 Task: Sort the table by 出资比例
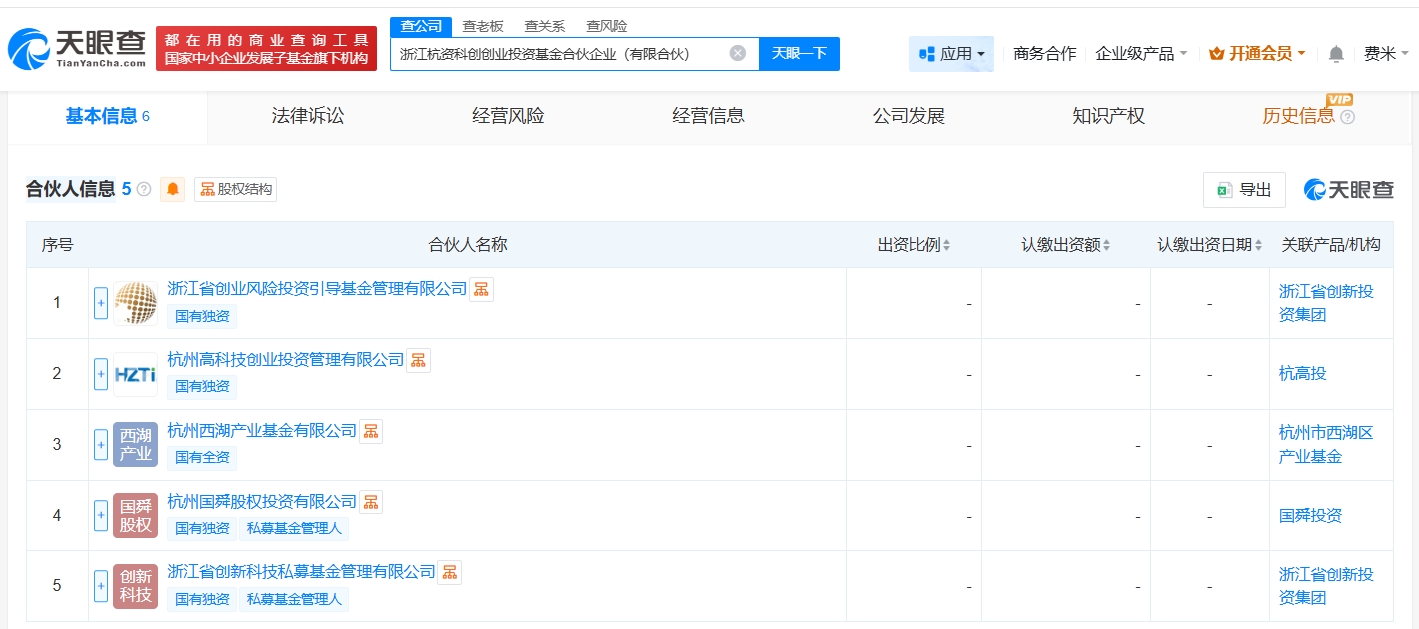[x=914, y=245]
